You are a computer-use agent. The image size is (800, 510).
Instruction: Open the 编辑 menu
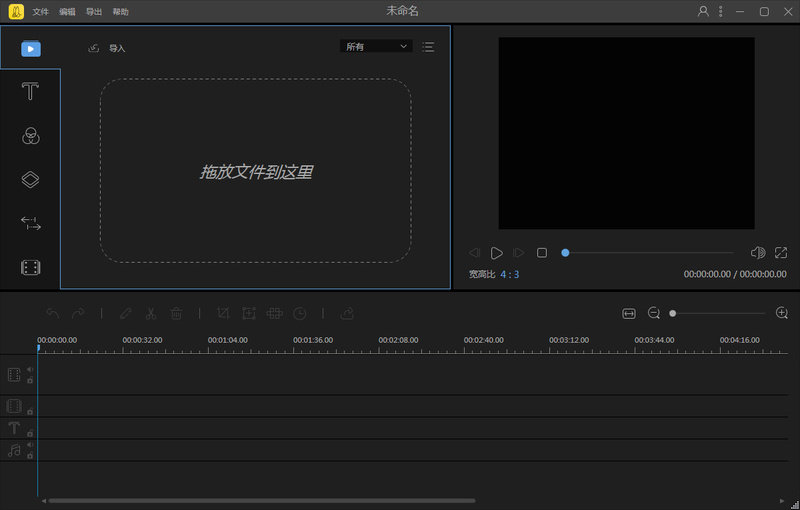click(x=67, y=12)
